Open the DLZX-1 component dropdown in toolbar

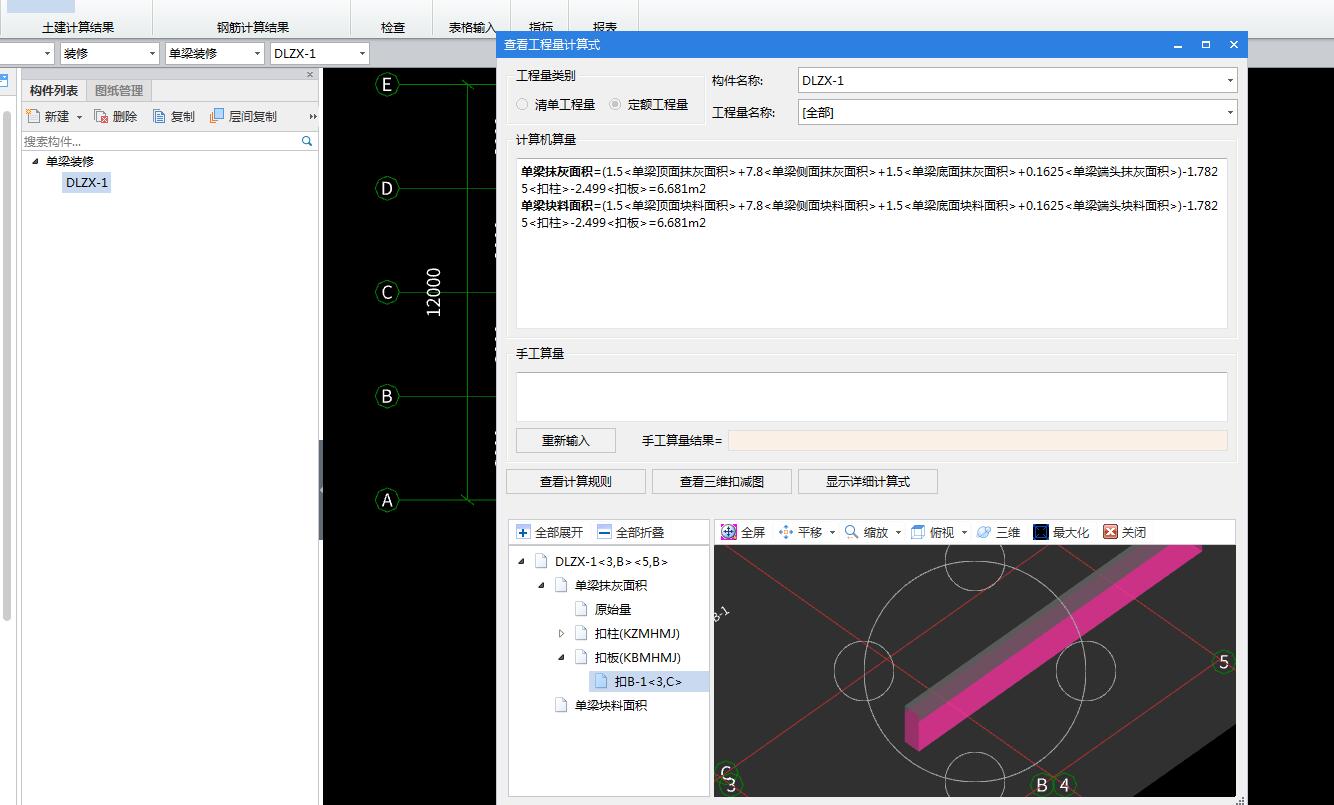pos(362,54)
